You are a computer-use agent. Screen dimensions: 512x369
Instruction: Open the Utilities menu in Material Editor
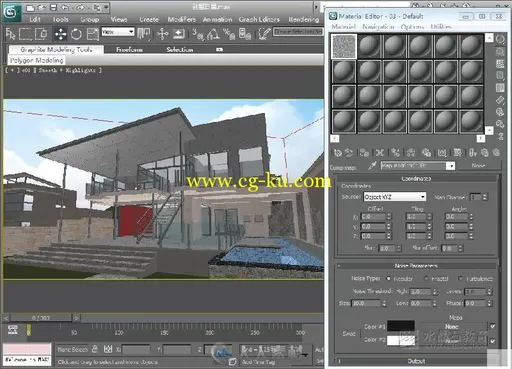tap(441, 26)
